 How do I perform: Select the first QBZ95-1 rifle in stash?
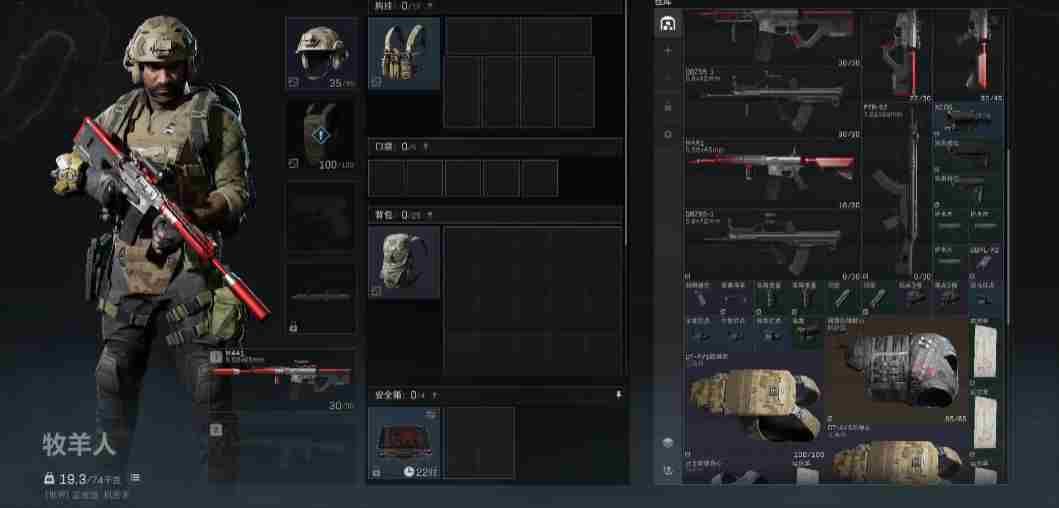tap(773, 103)
